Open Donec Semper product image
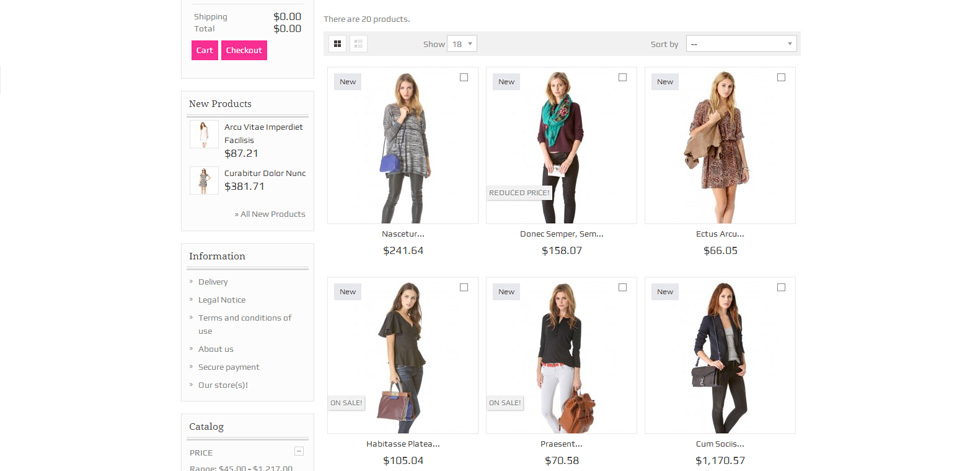 [561, 146]
